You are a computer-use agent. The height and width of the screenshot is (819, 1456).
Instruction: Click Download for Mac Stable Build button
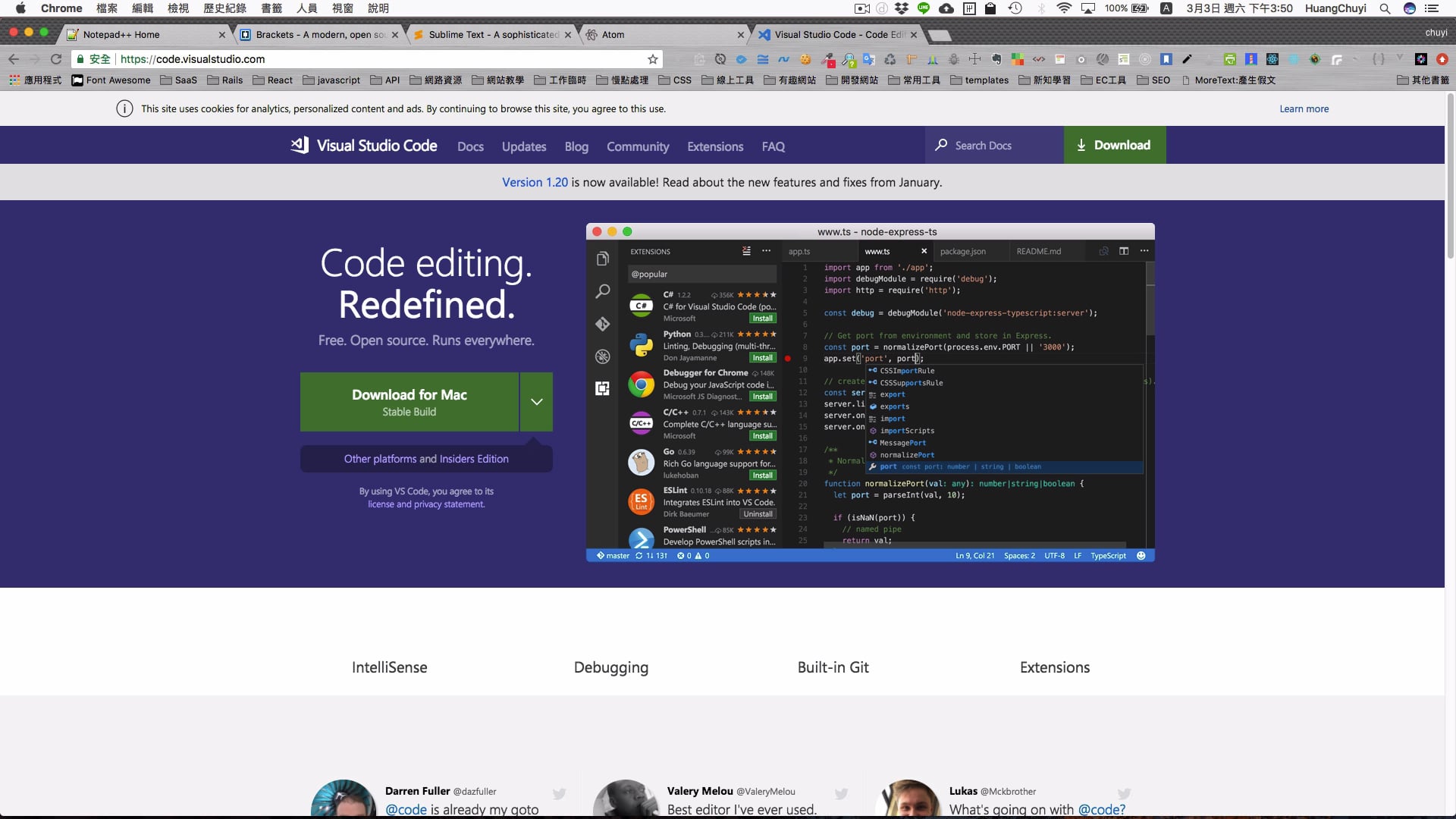(409, 402)
